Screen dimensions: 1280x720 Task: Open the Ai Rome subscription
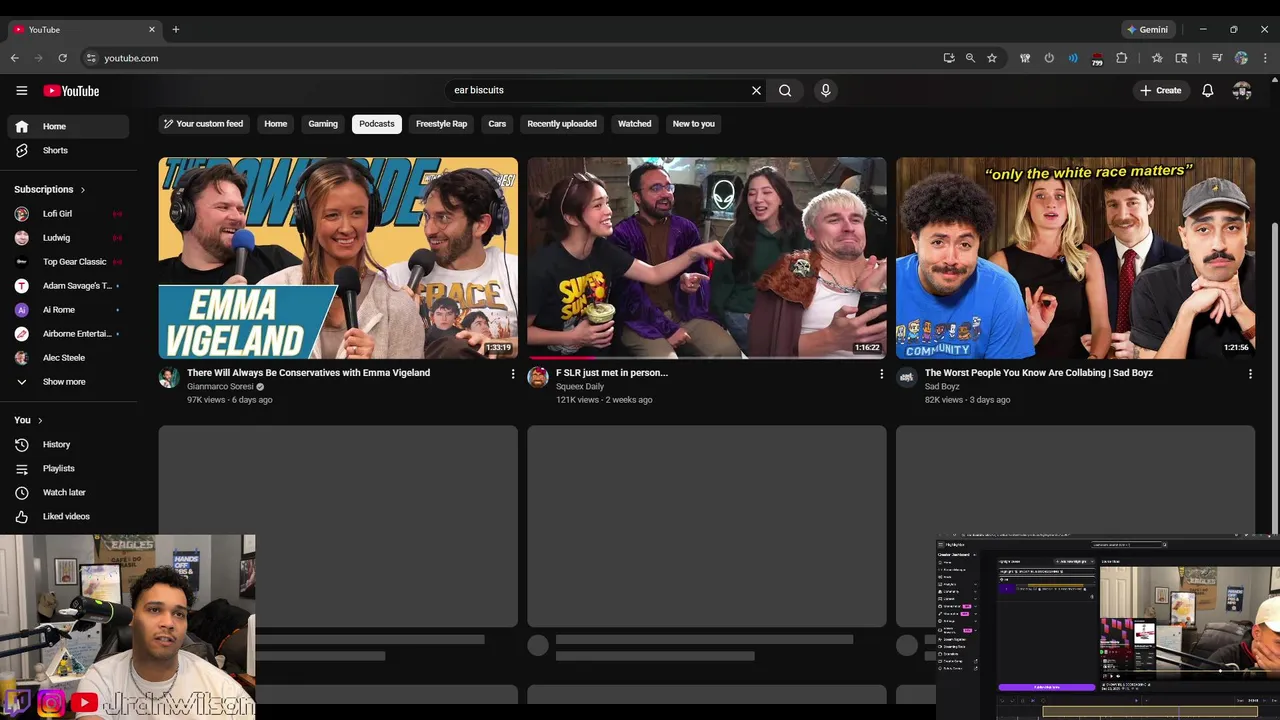click(68, 310)
